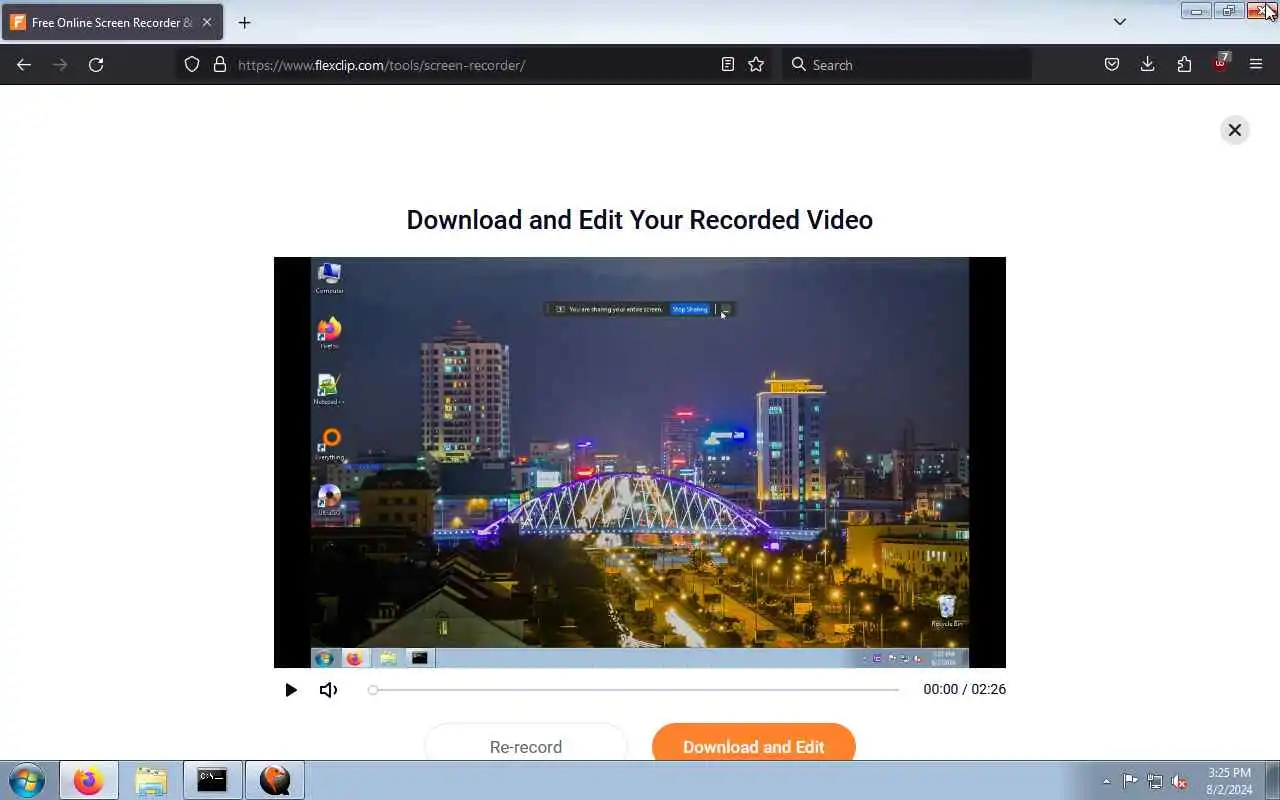Open Windows Explorer from taskbar

click(151, 780)
